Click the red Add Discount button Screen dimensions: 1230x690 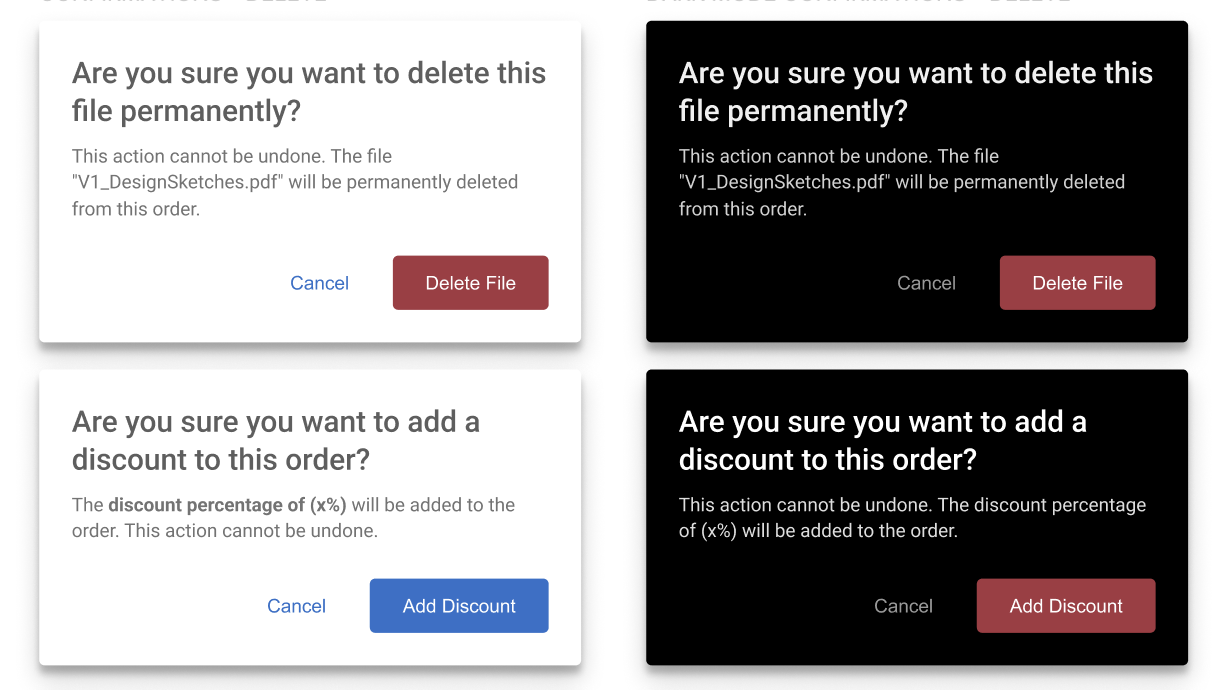click(1066, 606)
